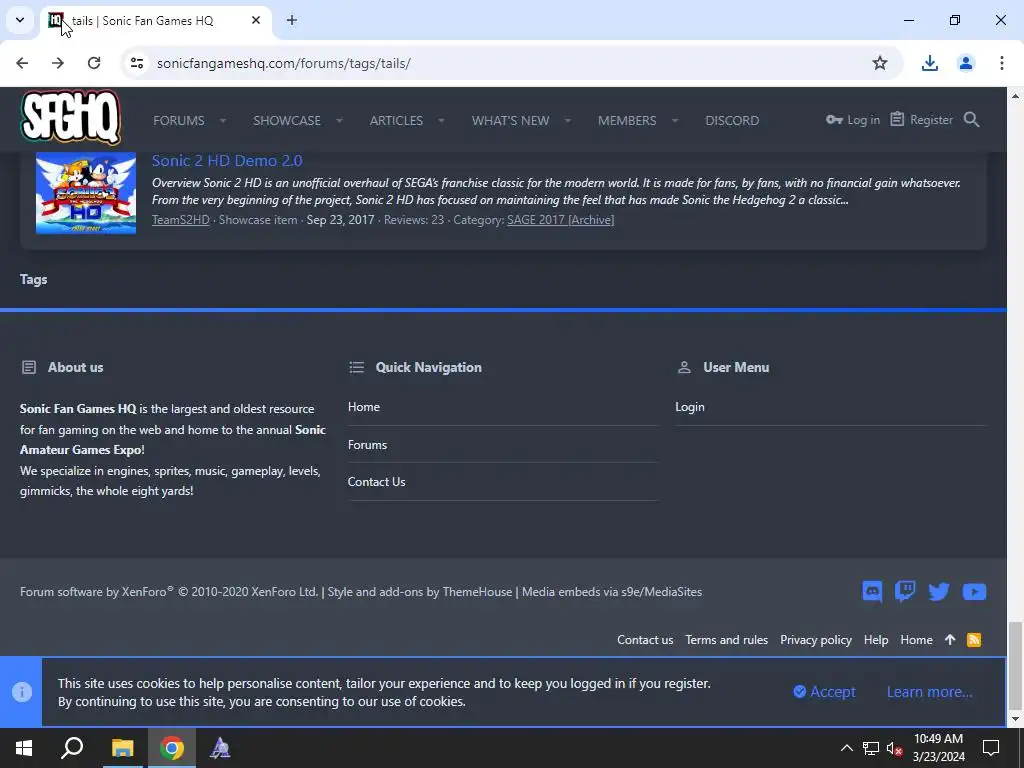Open the tab search dropdown arrow
The height and width of the screenshot is (768, 1024).
point(20,20)
